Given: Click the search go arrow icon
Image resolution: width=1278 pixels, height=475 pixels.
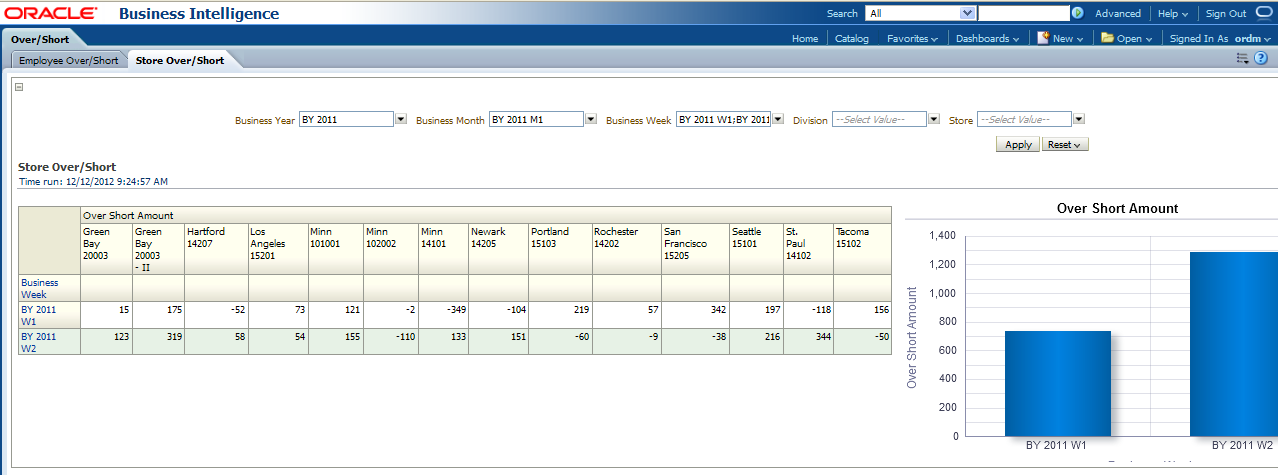Looking at the screenshot, I should [x=1077, y=14].
